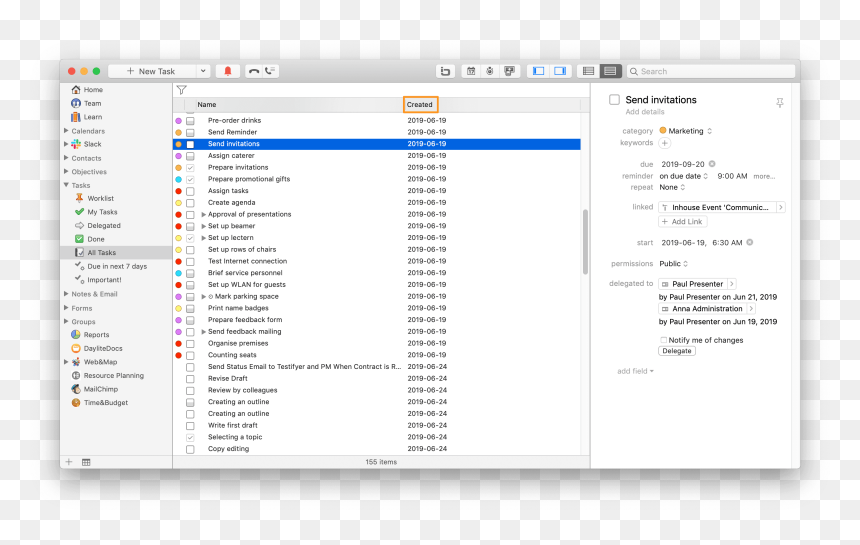Open the Marketing category dropdown
Image resolution: width=860 pixels, height=545 pixels.
[x=686, y=130]
